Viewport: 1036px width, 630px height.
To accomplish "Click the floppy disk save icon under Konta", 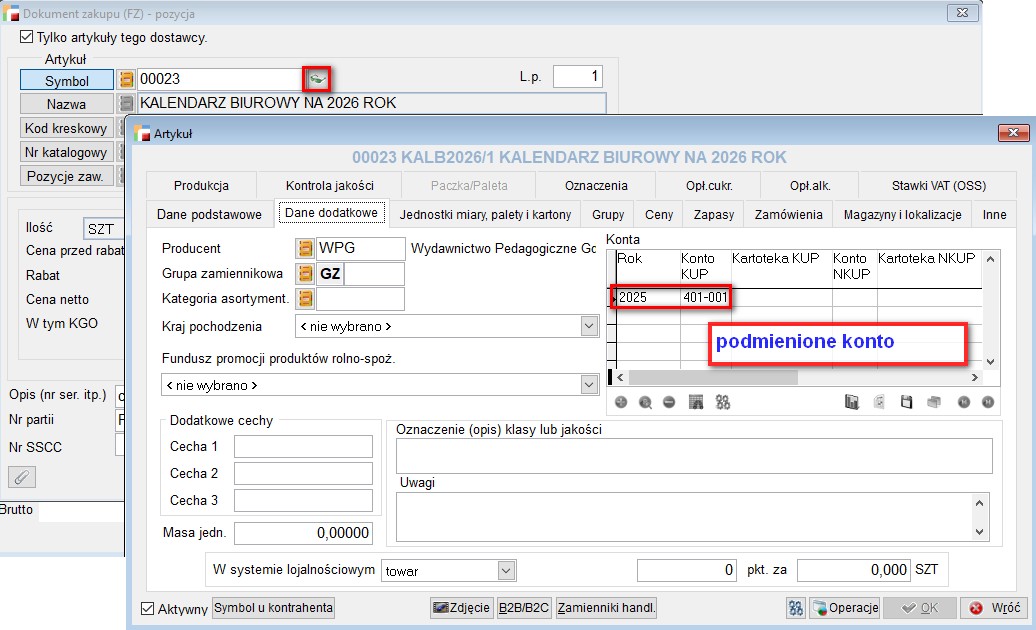I will point(906,402).
